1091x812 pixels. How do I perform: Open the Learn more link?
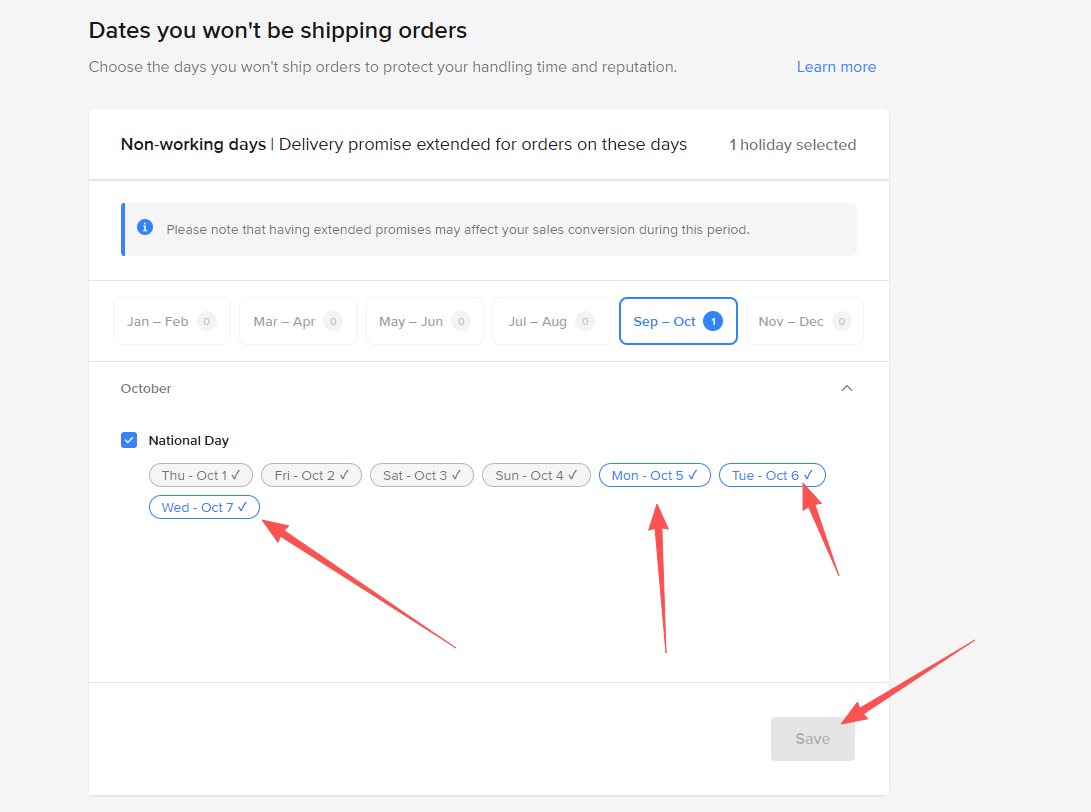[x=836, y=67]
